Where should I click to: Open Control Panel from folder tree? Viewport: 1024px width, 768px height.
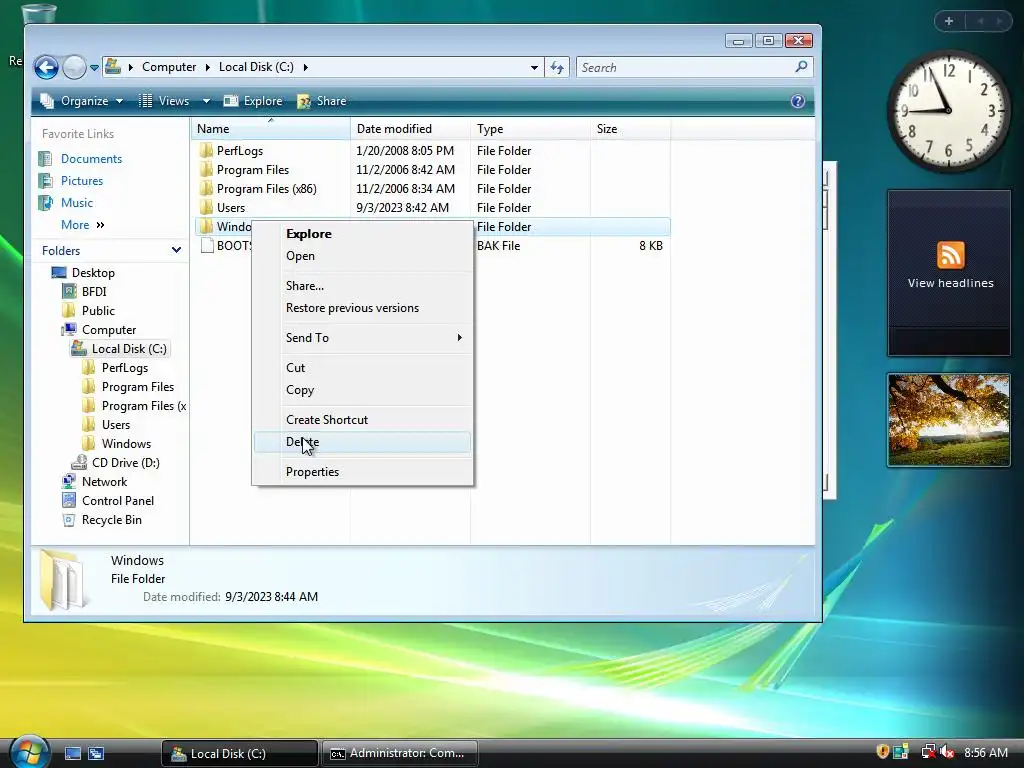[x=118, y=501]
